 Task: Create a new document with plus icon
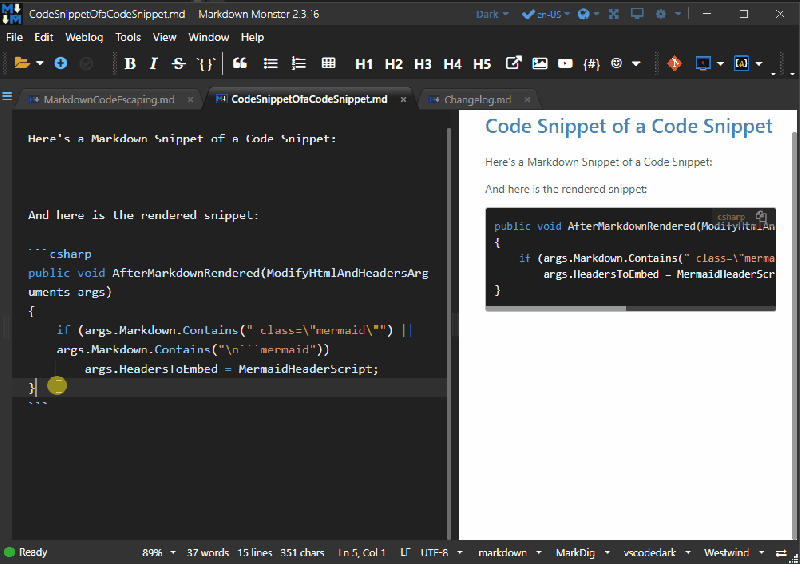(61, 63)
